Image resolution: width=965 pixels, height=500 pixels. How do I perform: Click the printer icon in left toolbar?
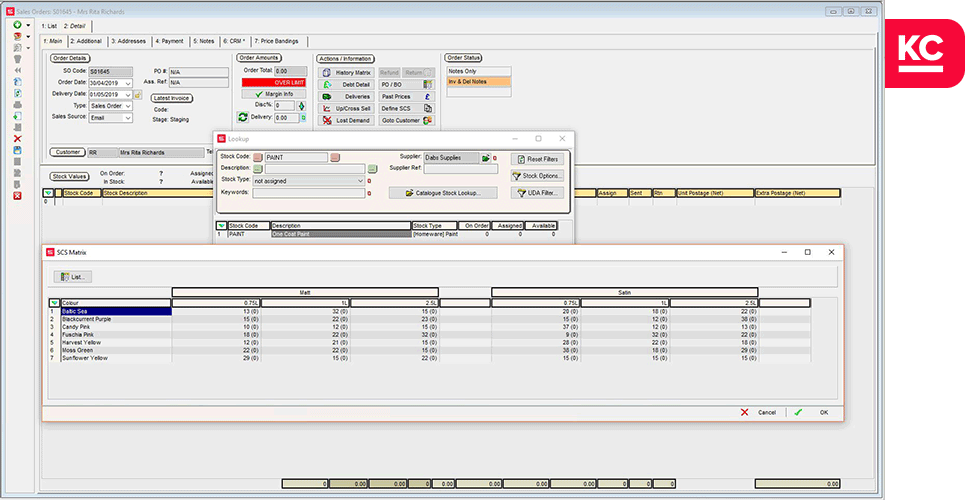17,105
